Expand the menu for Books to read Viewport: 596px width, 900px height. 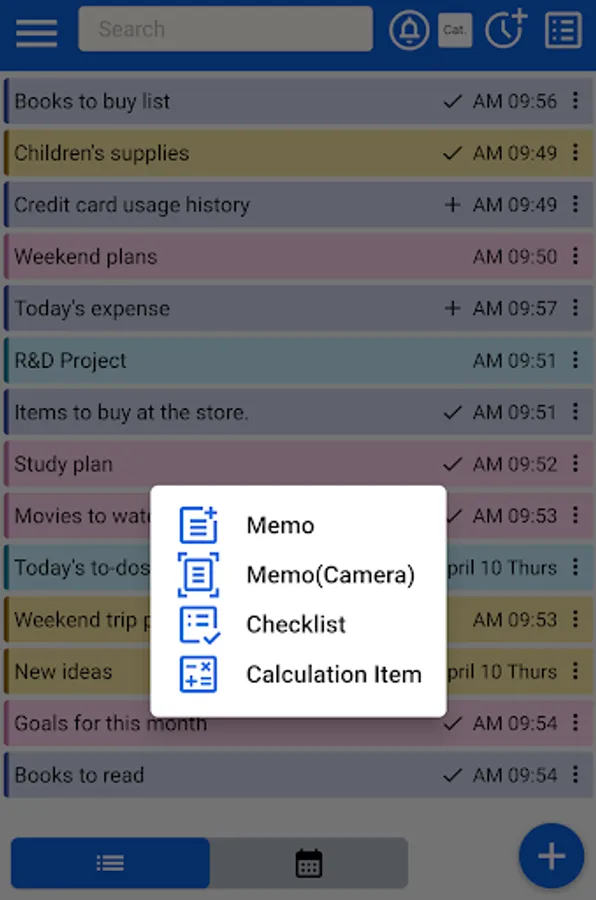[x=577, y=775]
